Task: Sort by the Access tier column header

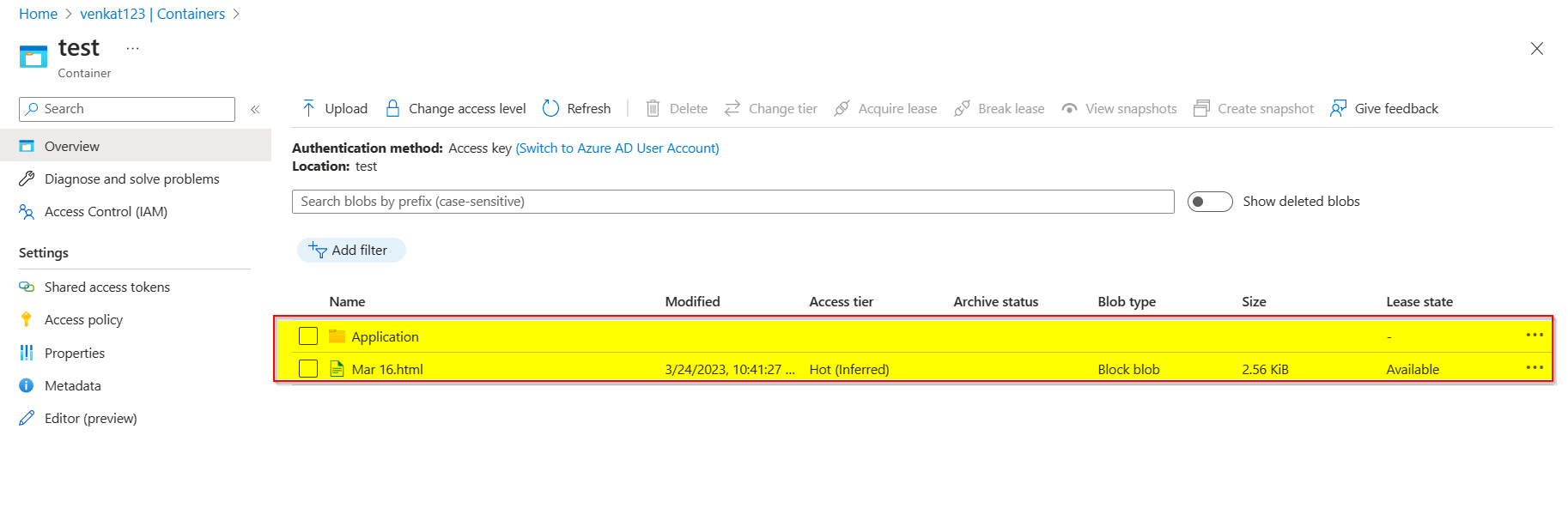Action: 841,301
